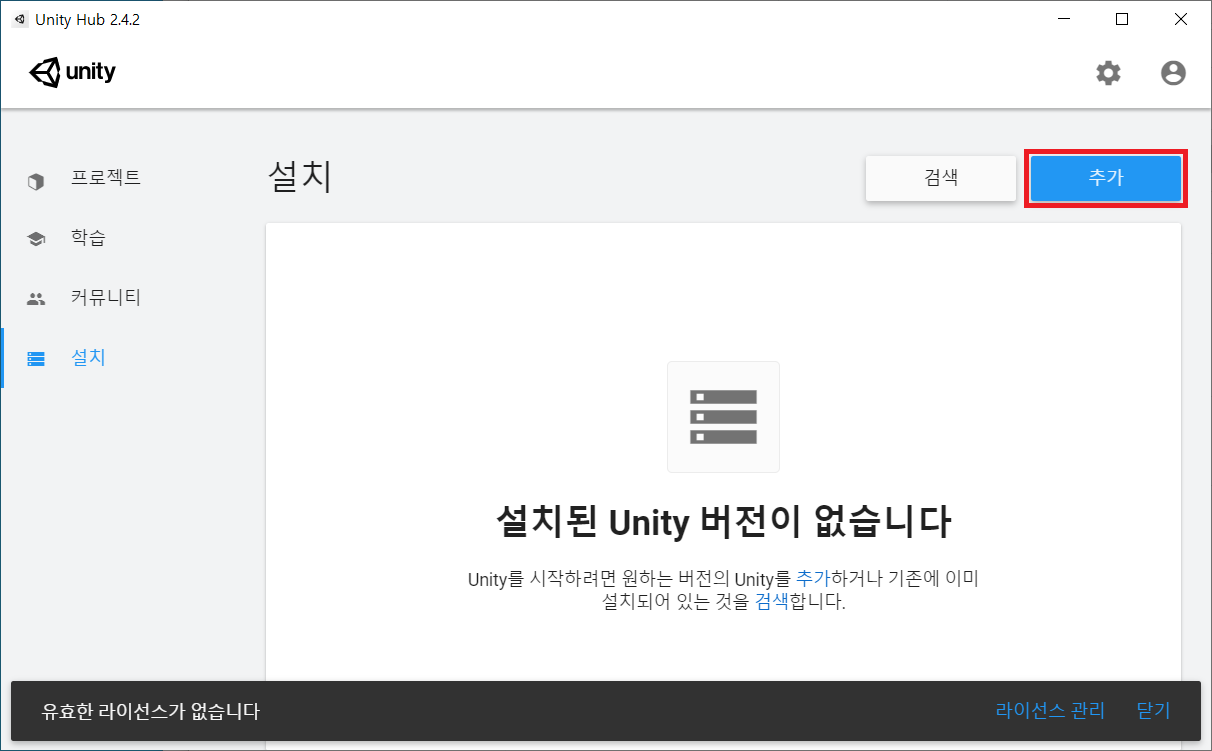Click the 'Unity Hub 2.4.2' window title

point(87,19)
